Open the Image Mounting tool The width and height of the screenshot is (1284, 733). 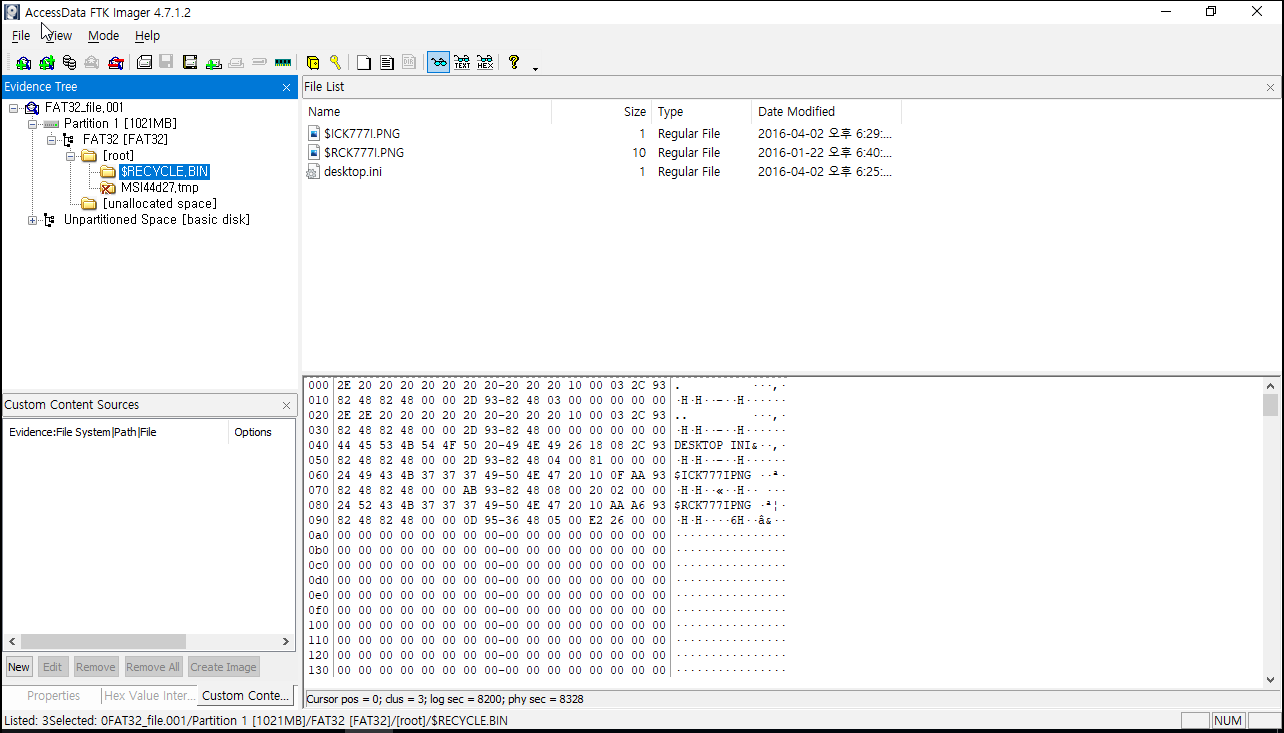click(69, 63)
